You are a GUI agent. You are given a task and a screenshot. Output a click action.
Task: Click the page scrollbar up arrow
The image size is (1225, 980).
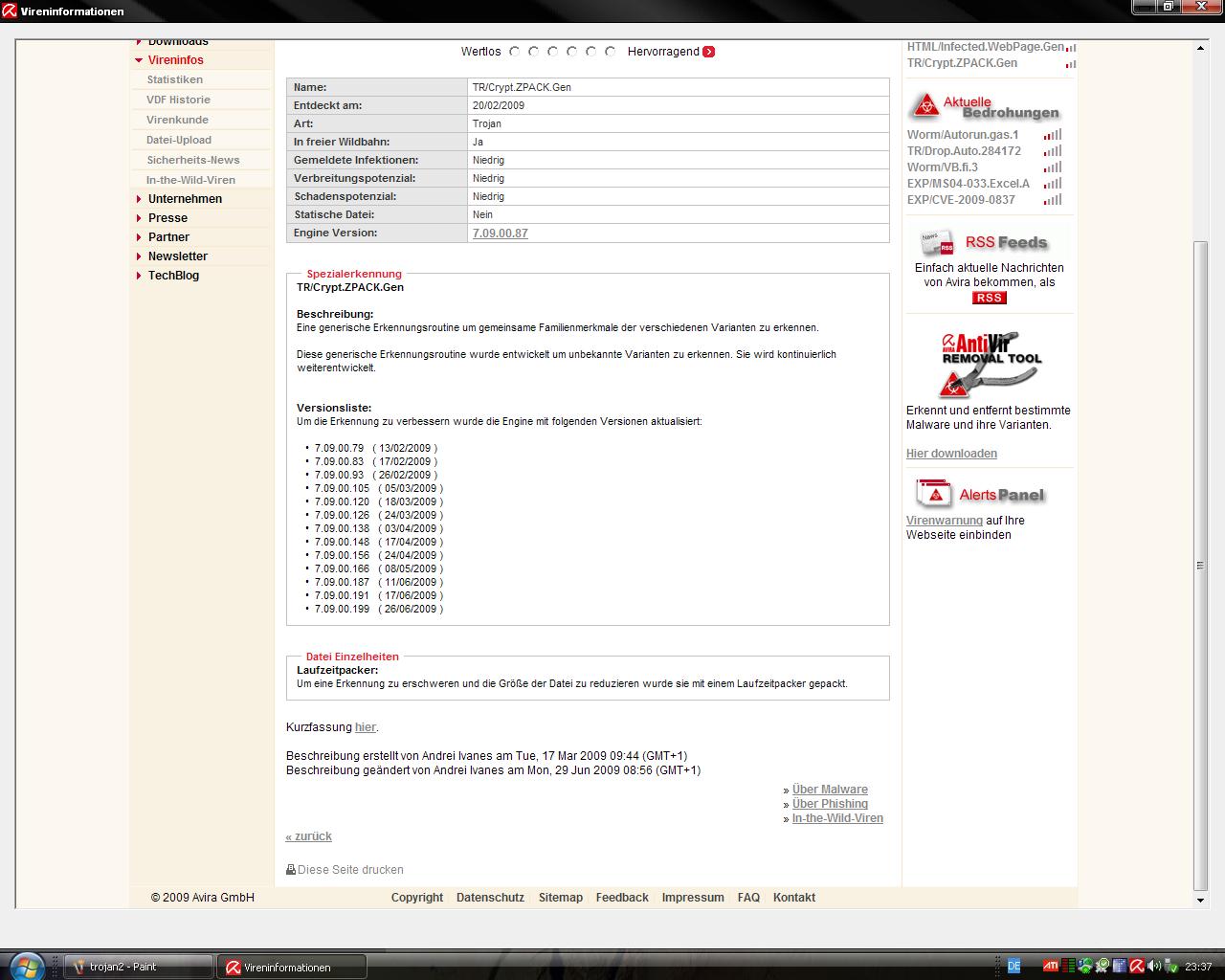pos(1200,48)
